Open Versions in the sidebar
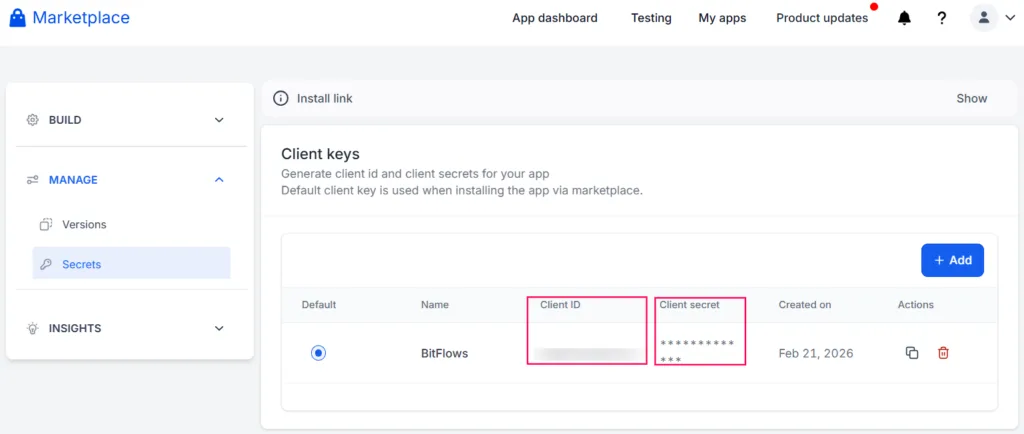 click(x=84, y=225)
